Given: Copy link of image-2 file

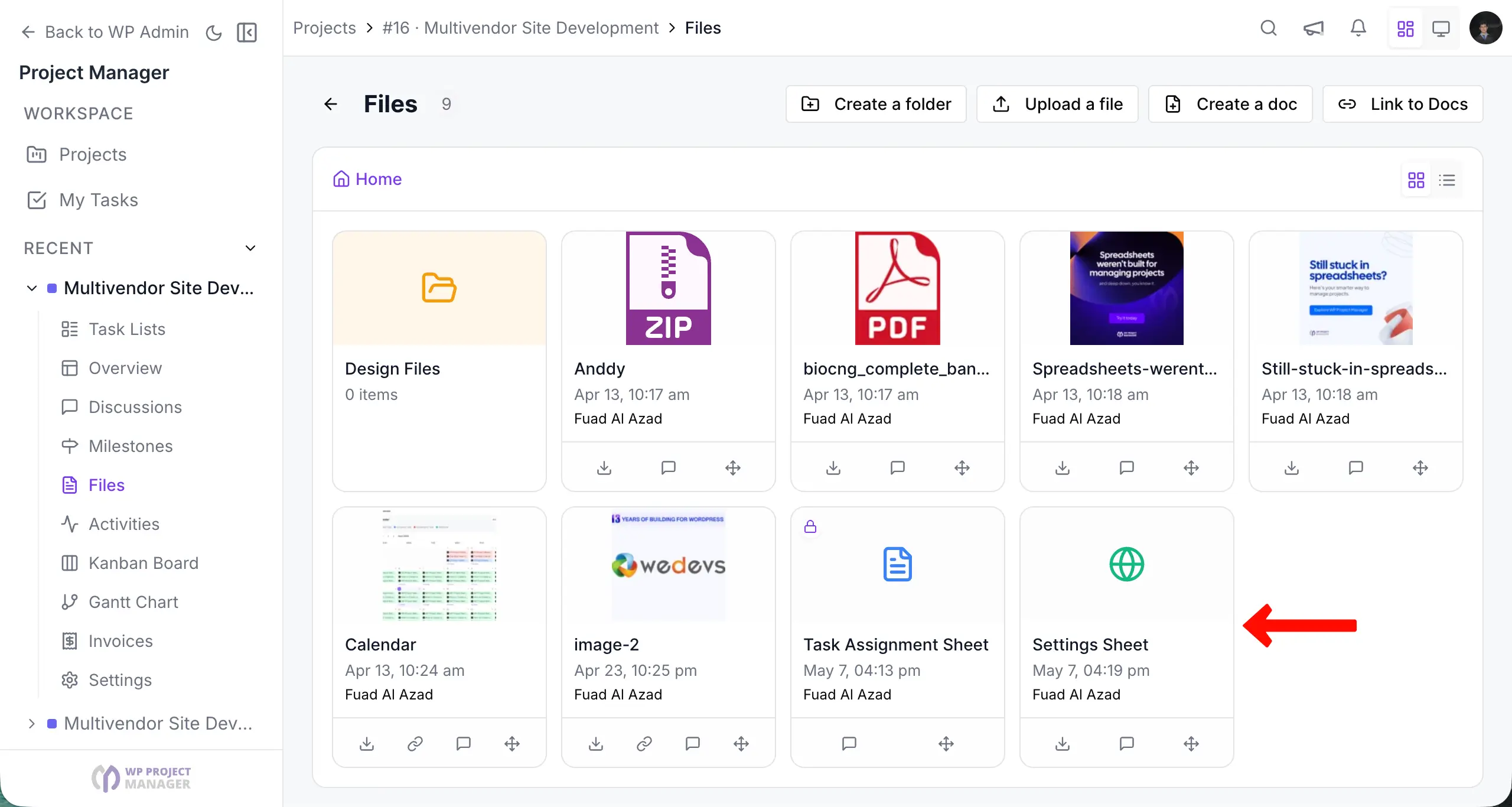Looking at the screenshot, I should [644, 744].
